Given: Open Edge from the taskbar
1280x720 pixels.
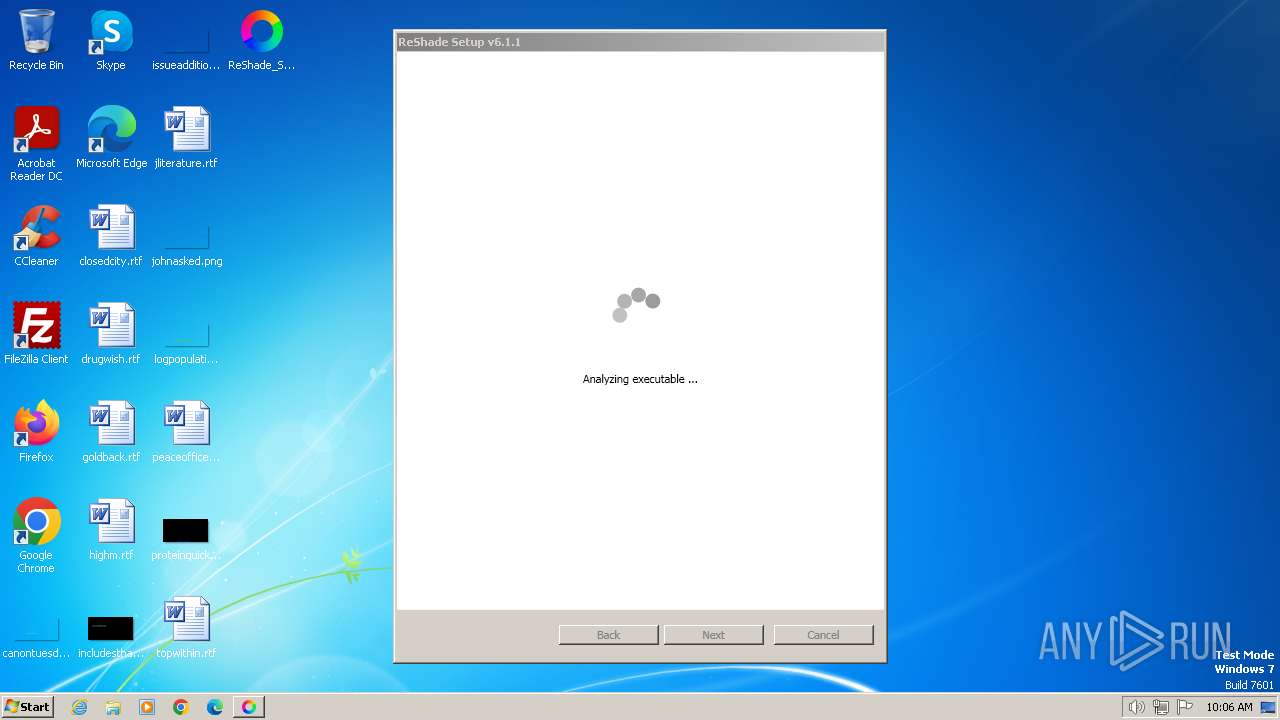Looking at the screenshot, I should point(215,707).
